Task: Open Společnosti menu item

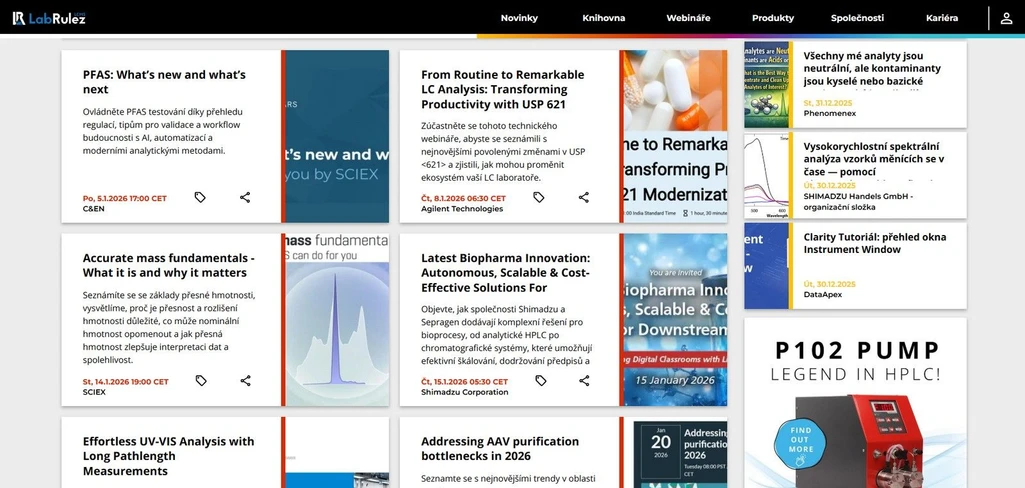Action: (x=857, y=18)
